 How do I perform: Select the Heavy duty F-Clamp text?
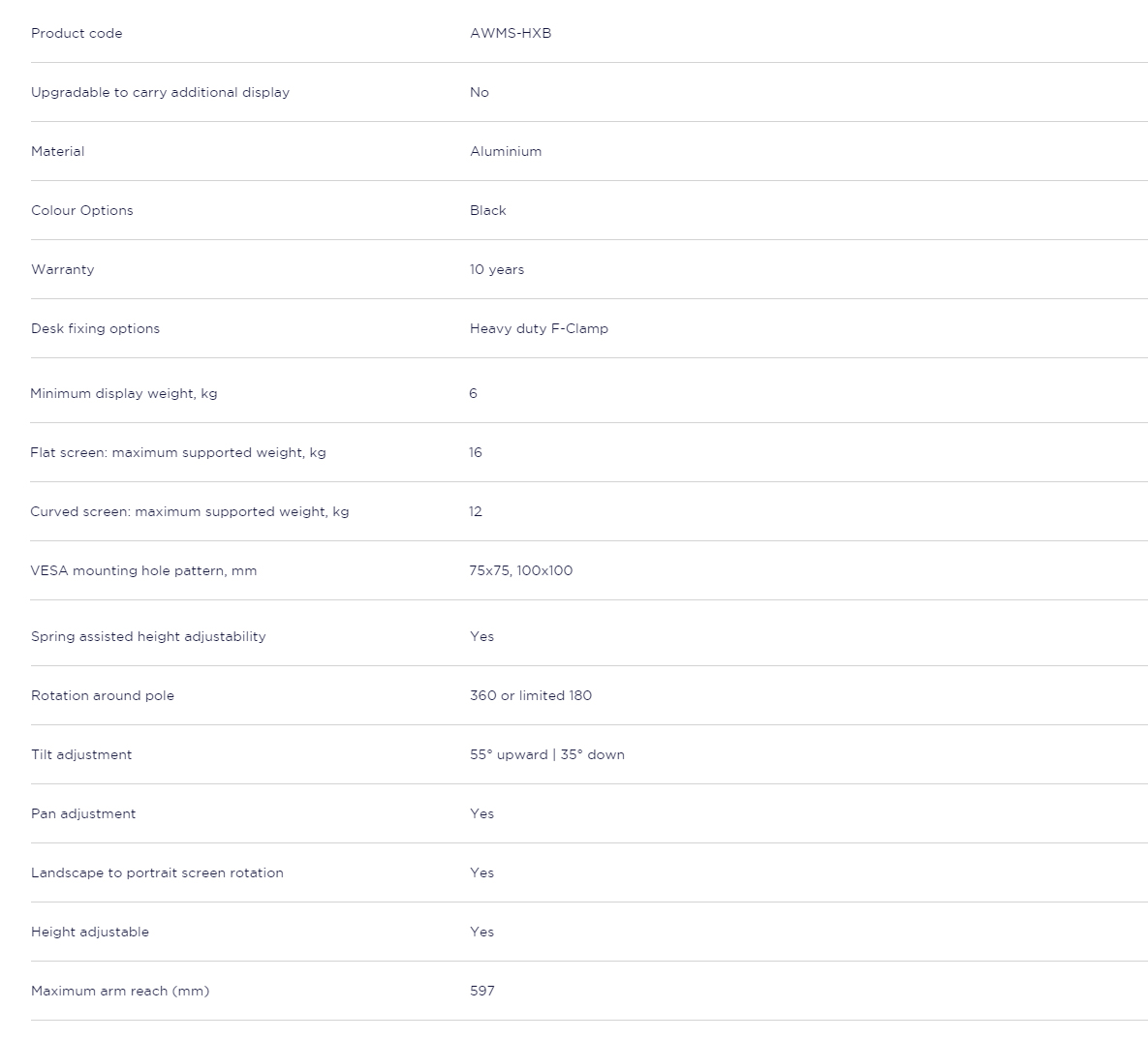539,328
